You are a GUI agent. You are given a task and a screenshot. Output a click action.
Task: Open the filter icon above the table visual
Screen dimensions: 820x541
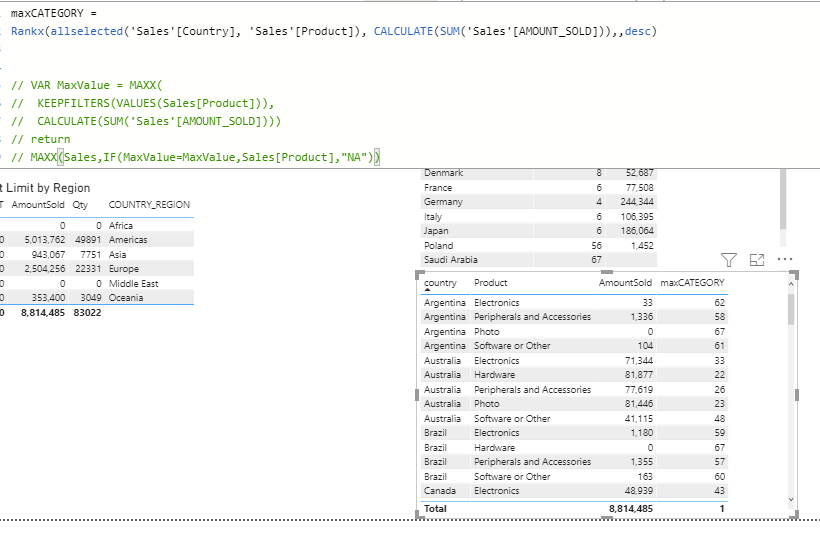pos(728,260)
